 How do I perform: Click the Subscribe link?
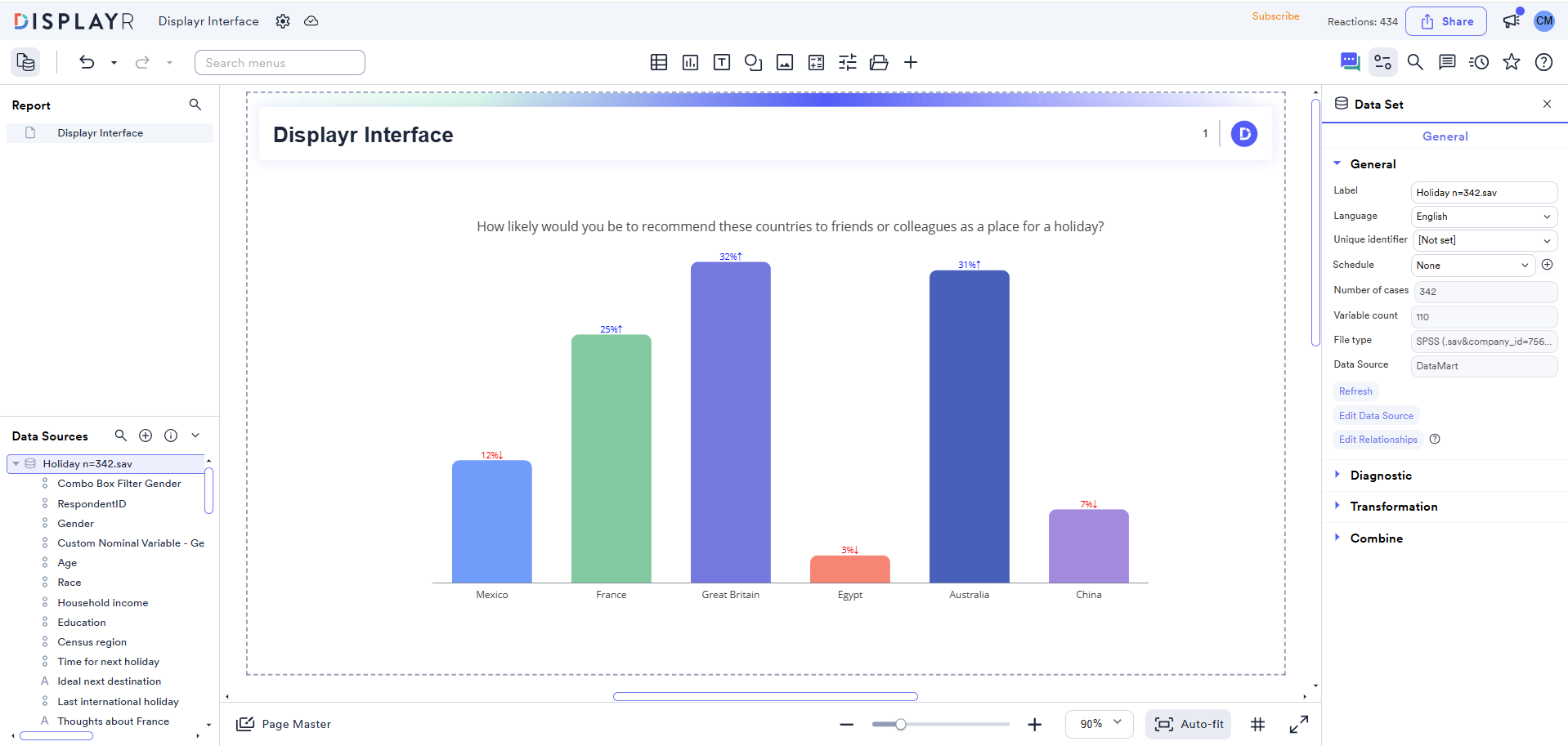coord(1275,16)
